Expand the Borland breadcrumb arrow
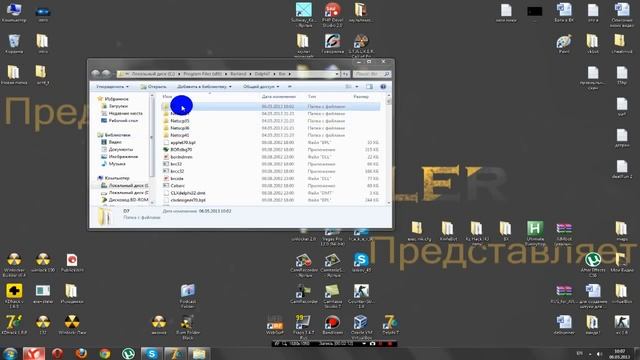The image size is (640, 360). (x=251, y=74)
